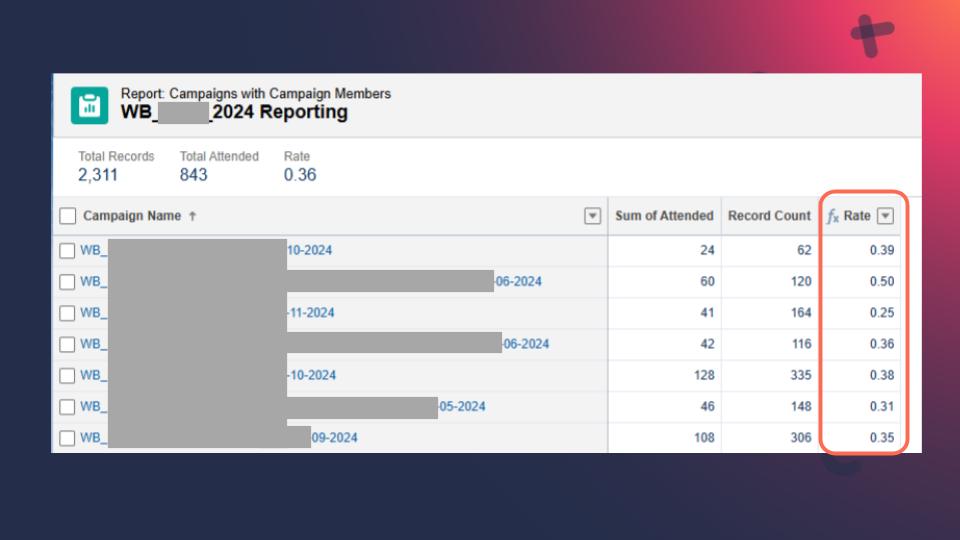The height and width of the screenshot is (540, 960).
Task: Click the Total Records value 2,311
Action: click(98, 175)
